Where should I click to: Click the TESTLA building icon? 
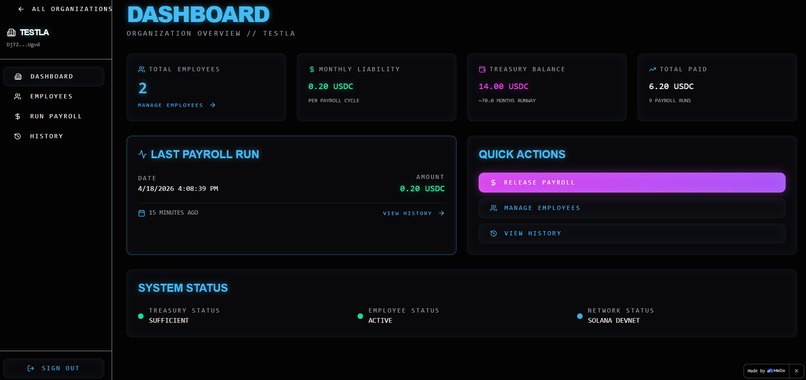point(12,32)
